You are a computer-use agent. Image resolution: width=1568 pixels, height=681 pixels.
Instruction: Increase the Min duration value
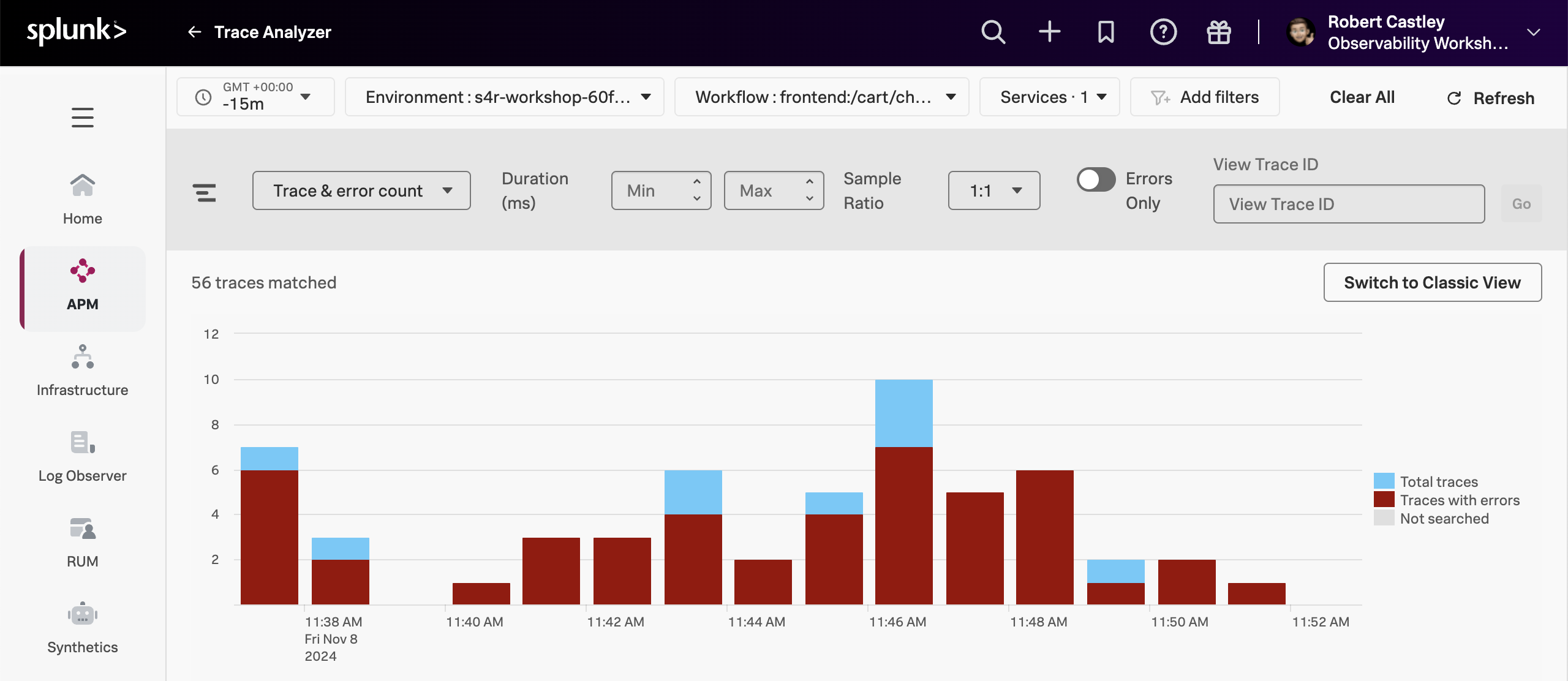click(x=696, y=182)
